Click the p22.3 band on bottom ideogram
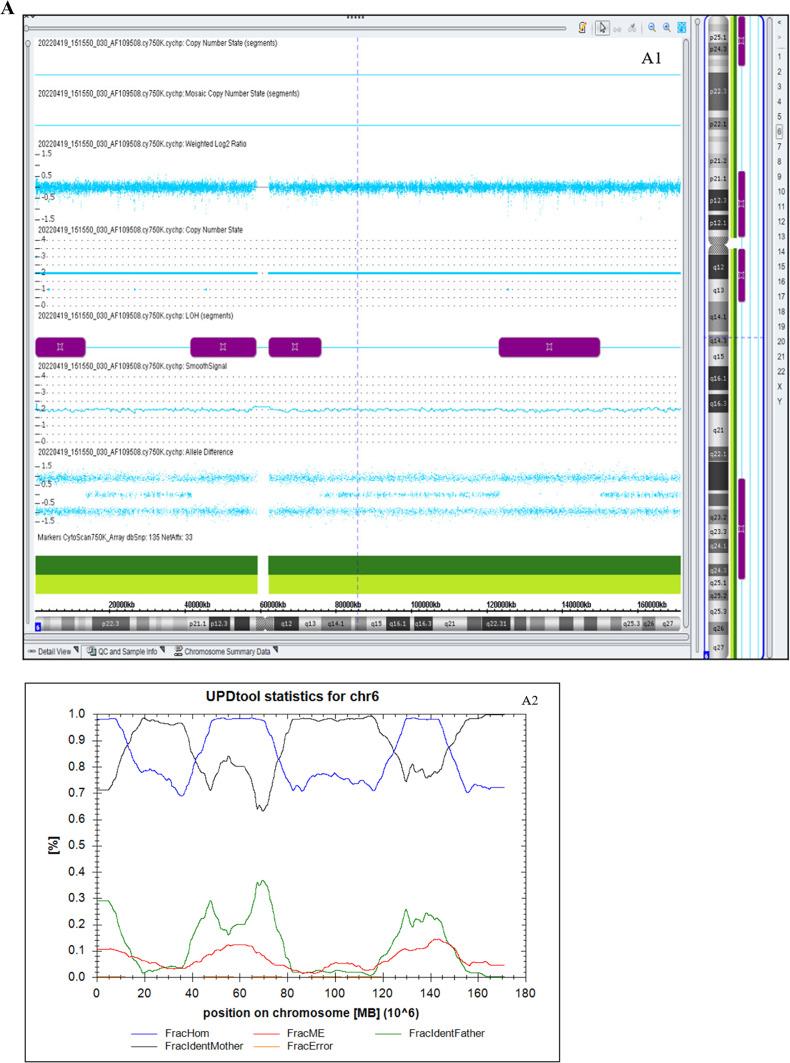Image resolution: width=790 pixels, height=1063 pixels. click(111, 624)
